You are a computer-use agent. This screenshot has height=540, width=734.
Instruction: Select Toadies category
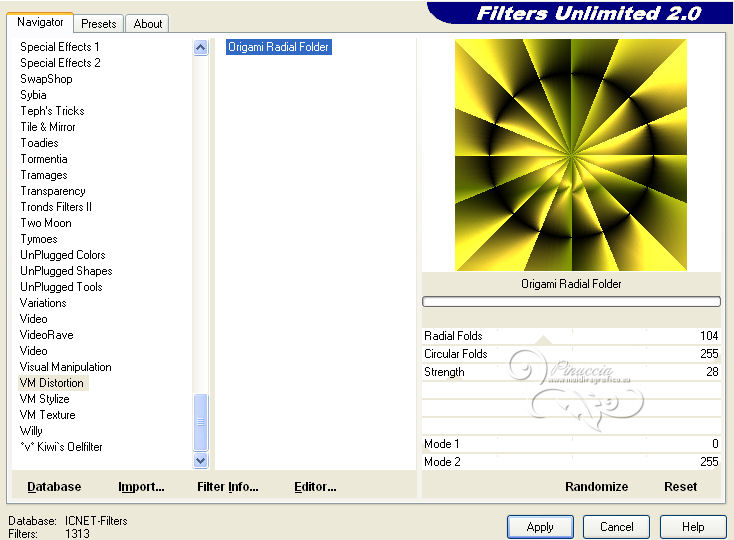39,143
